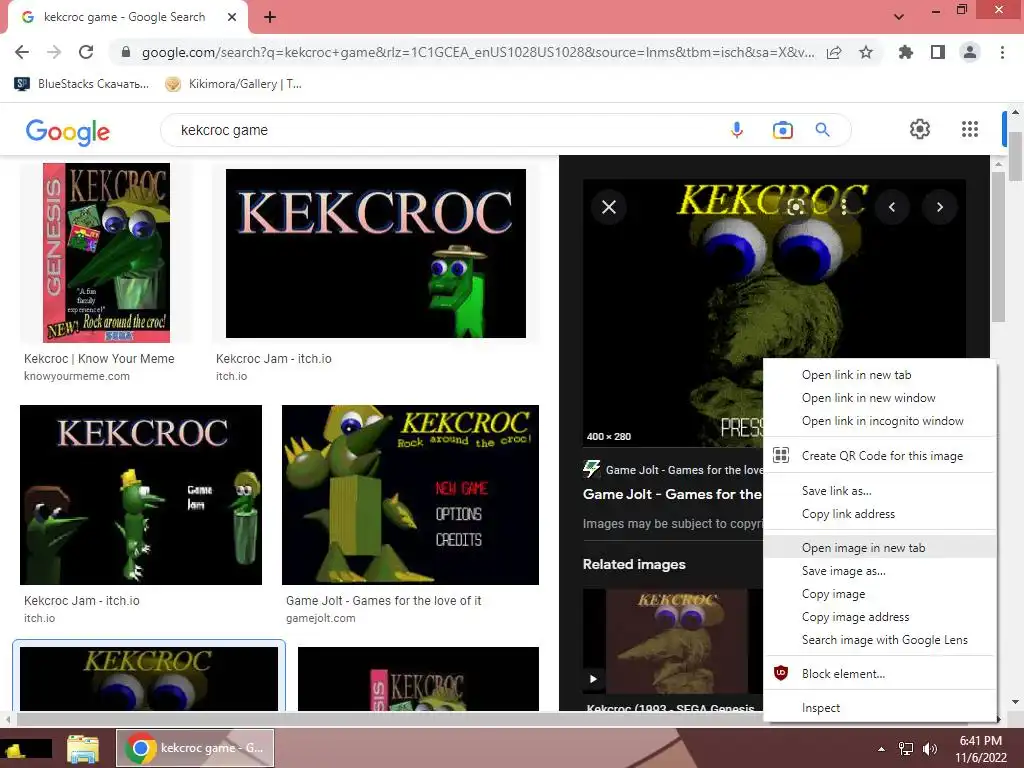Open BlueStacks bookmark
Image resolution: width=1024 pixels, height=768 pixels.
[82, 84]
